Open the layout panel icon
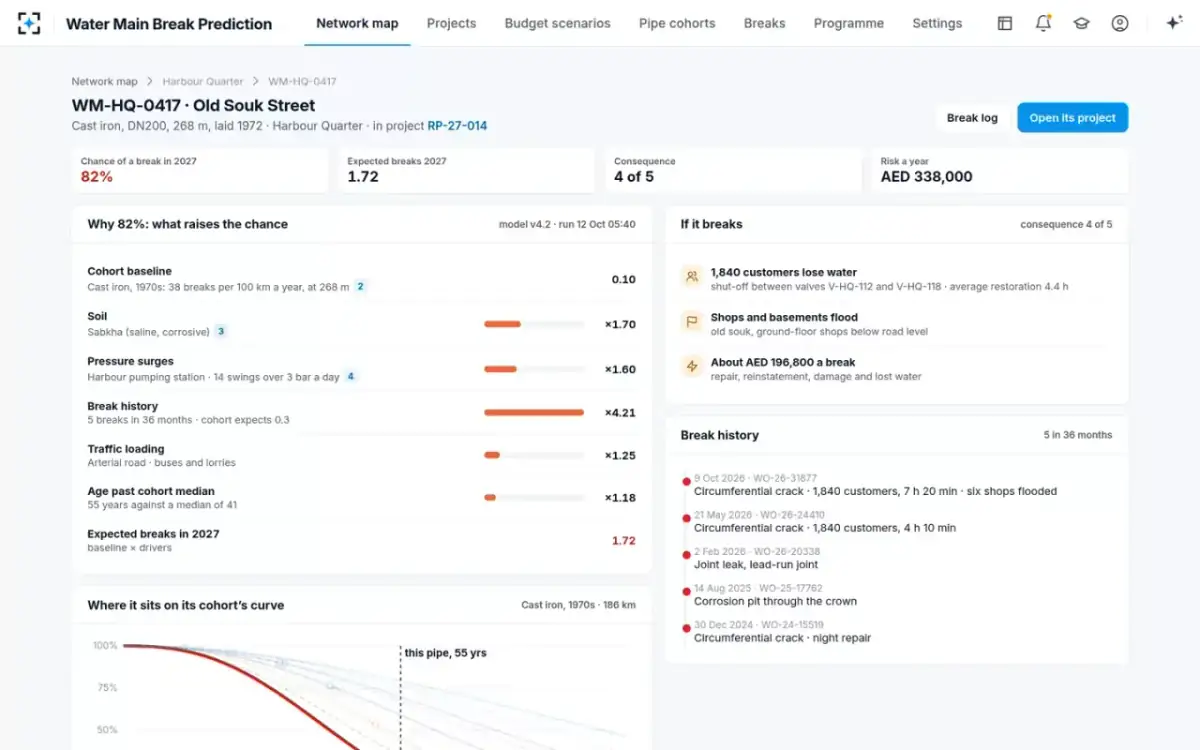Screen dimensions: 1200x750 click(1005, 23)
